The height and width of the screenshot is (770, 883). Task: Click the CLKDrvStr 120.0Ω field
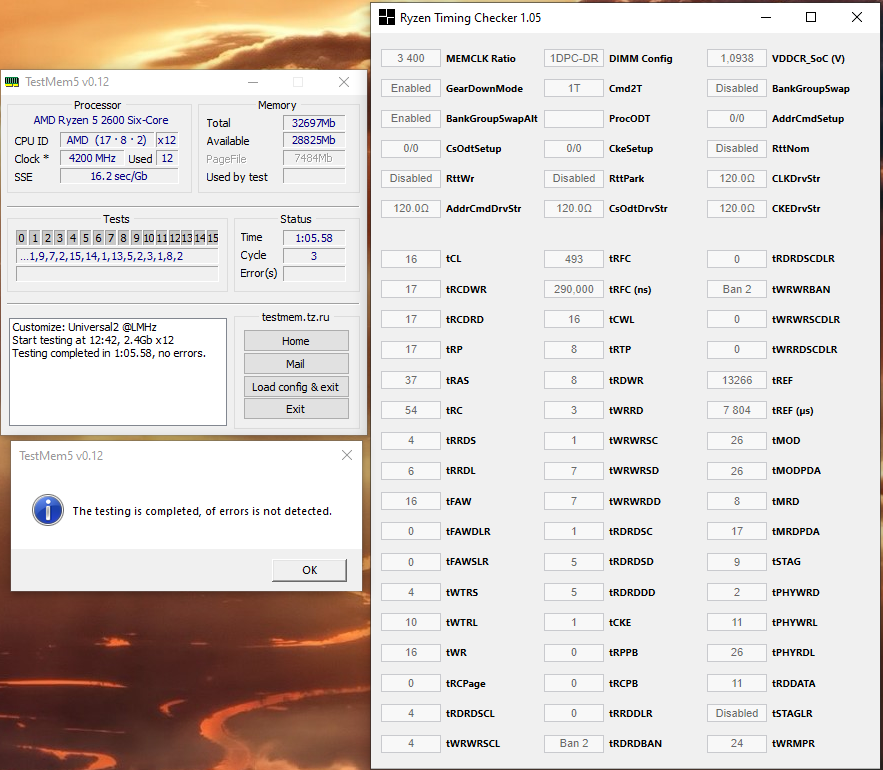[x=737, y=178]
